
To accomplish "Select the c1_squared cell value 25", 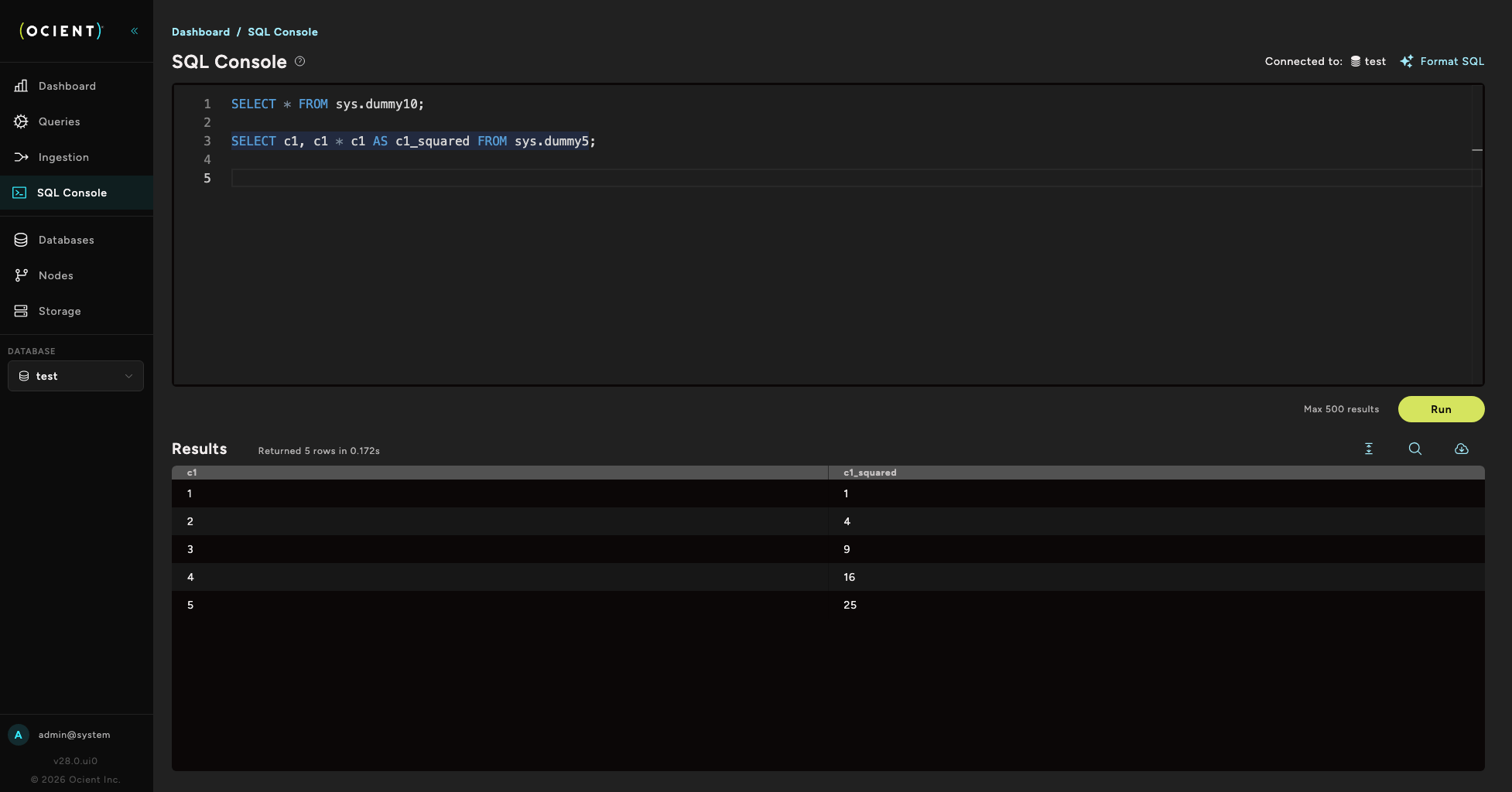I will (850, 605).
